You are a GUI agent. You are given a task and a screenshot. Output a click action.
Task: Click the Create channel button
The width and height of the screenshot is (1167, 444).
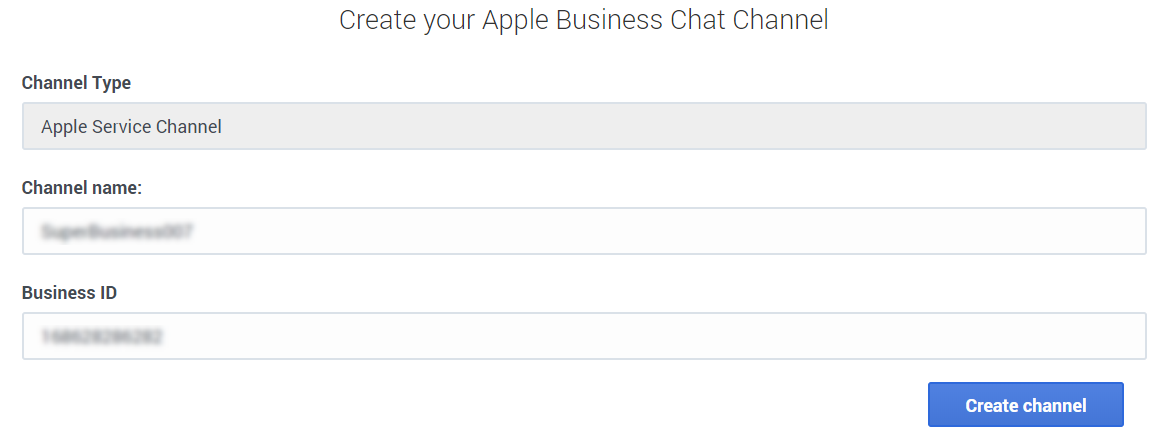tap(1025, 405)
